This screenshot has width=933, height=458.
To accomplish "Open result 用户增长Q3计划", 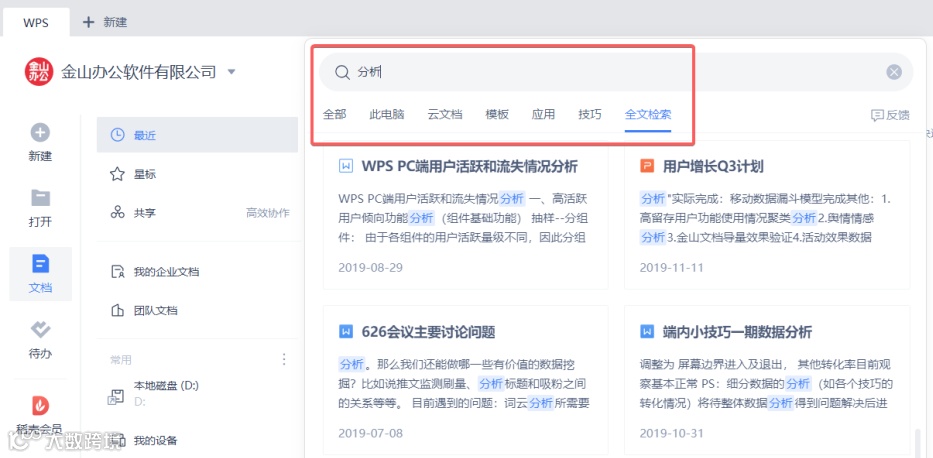I will click(x=713, y=167).
